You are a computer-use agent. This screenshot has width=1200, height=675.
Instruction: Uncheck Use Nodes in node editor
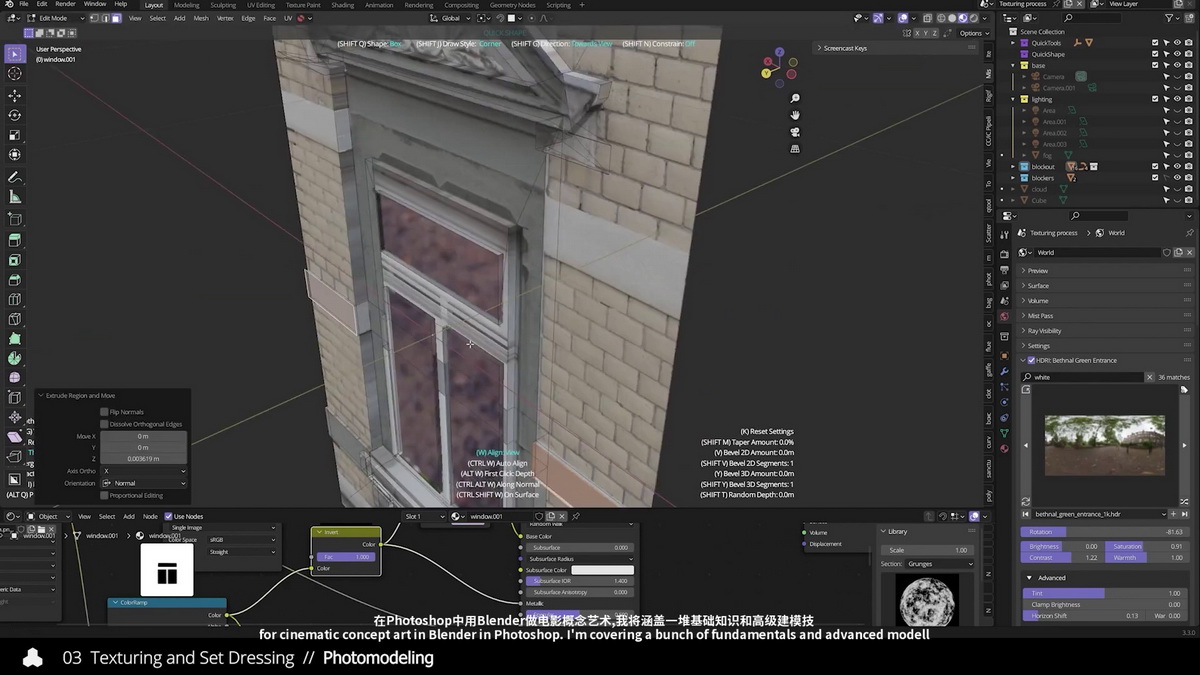[x=168, y=516]
